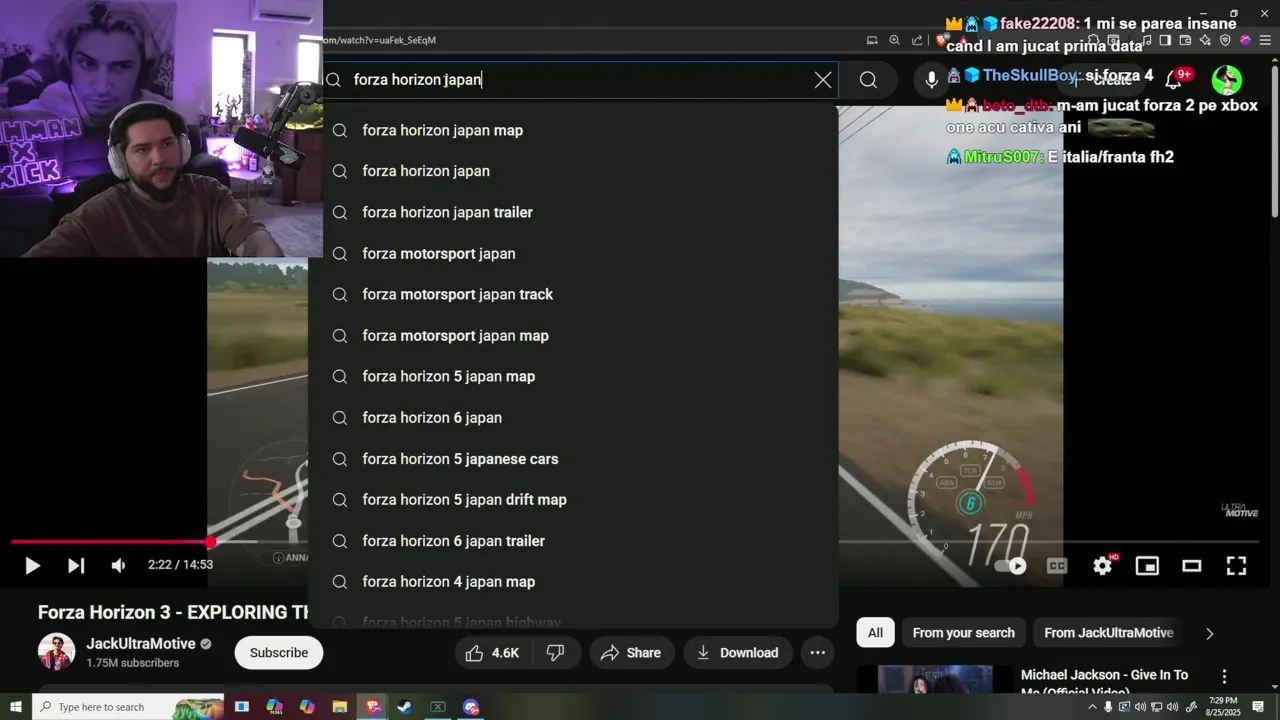Click the JackUltraMotive channel avatar
The height and width of the screenshot is (720, 1280).
[x=56, y=652]
